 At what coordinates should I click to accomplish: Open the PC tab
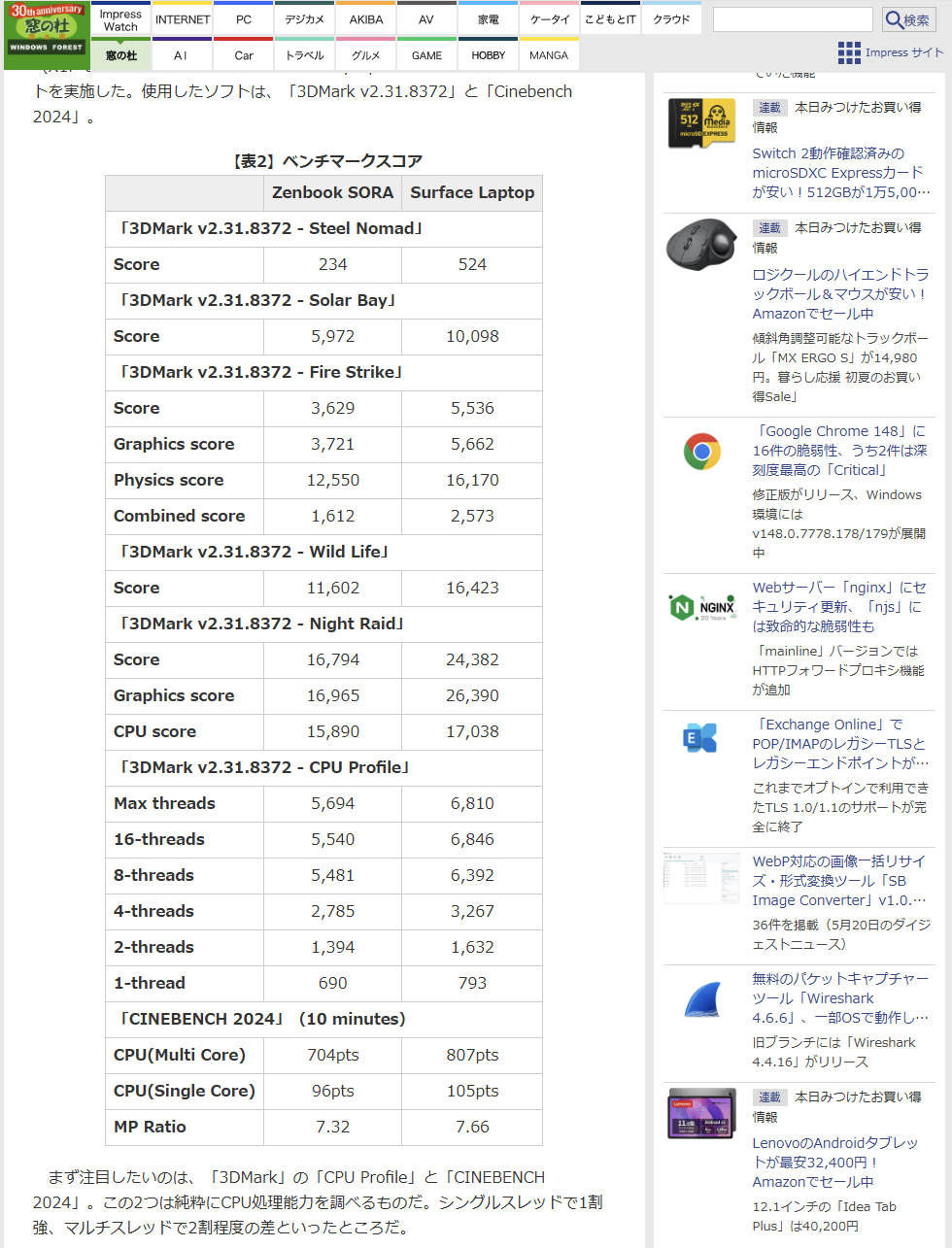coord(244,19)
